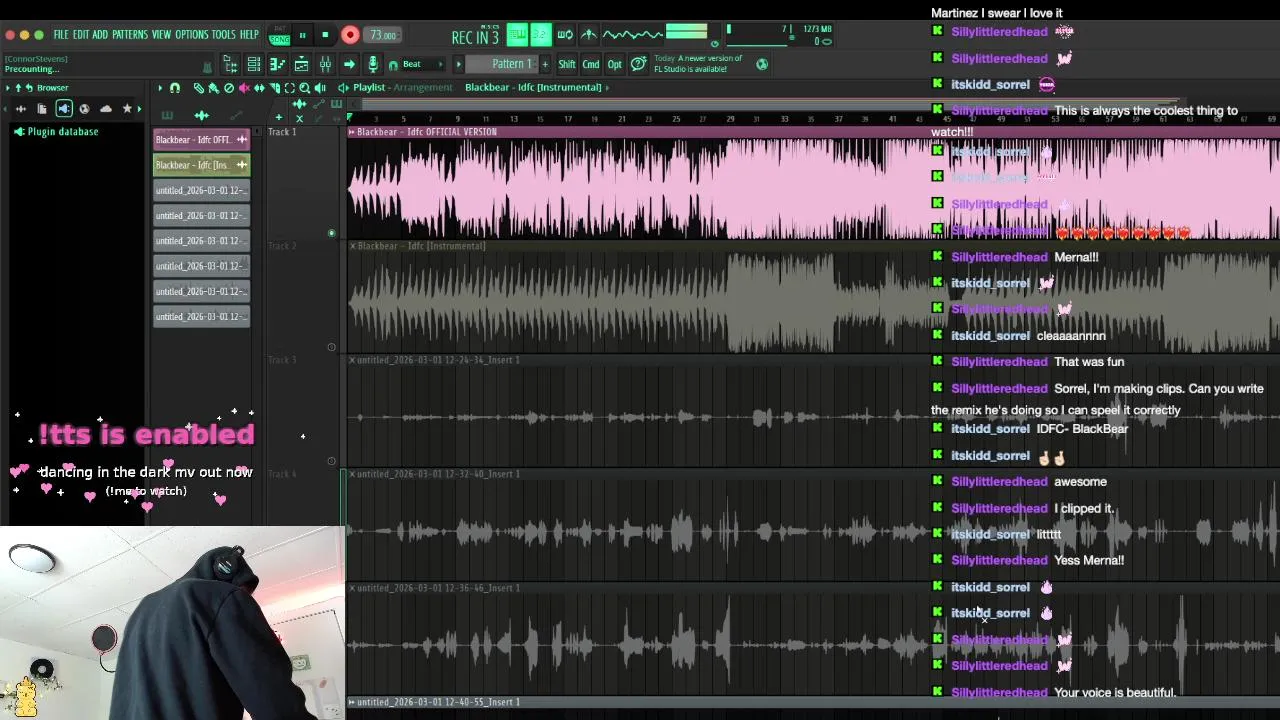Open the Cloud tab icon in Browser
Viewport: 1280px width, 720px height.
106,109
